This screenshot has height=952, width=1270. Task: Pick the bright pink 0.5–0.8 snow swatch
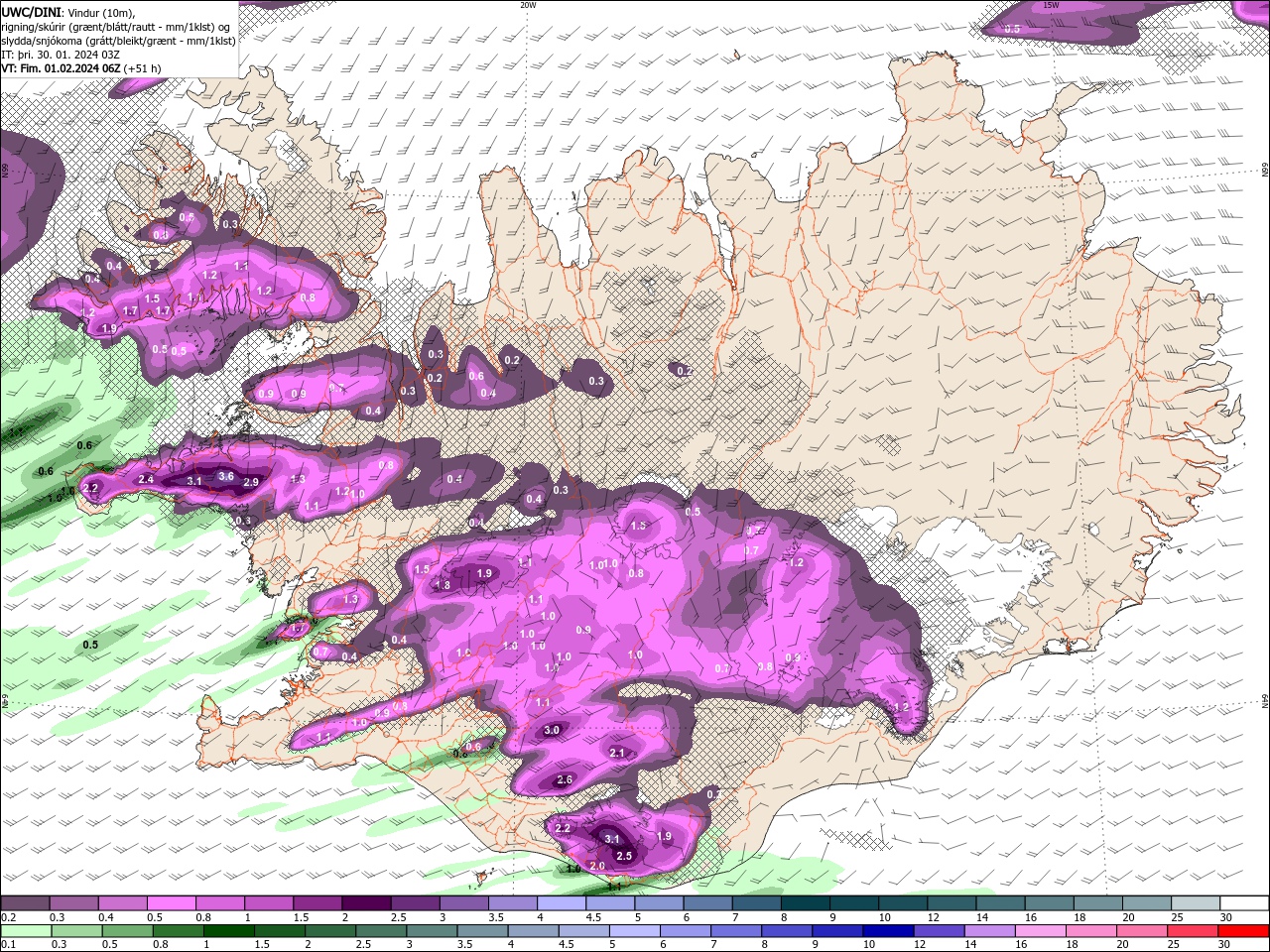tap(171, 904)
